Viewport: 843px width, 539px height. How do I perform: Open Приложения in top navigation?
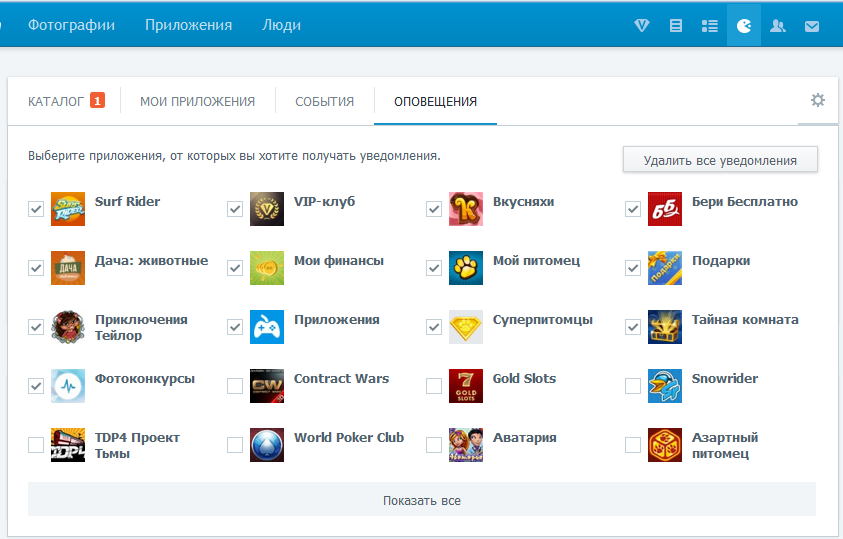(x=189, y=25)
